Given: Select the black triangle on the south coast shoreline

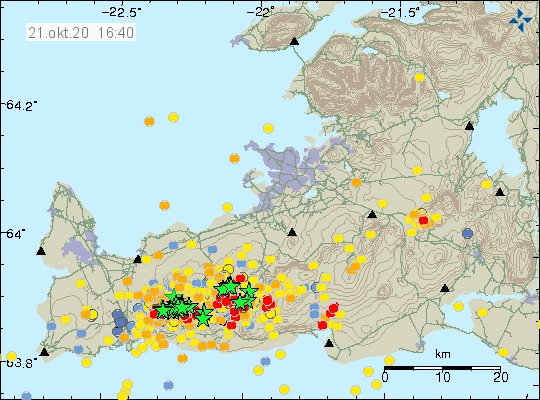Looking at the screenshot, I should point(329,343).
